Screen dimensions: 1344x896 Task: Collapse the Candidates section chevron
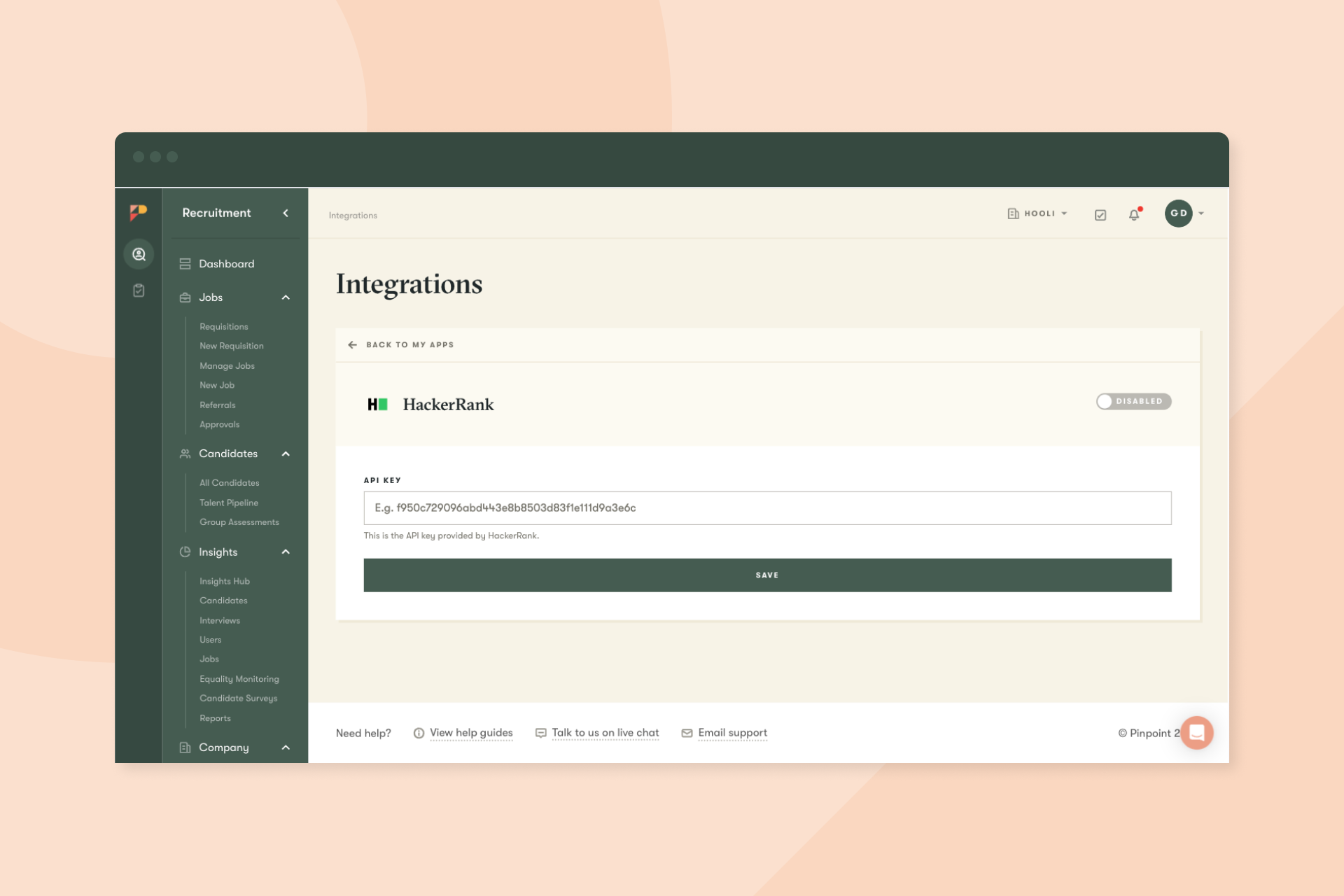click(286, 454)
